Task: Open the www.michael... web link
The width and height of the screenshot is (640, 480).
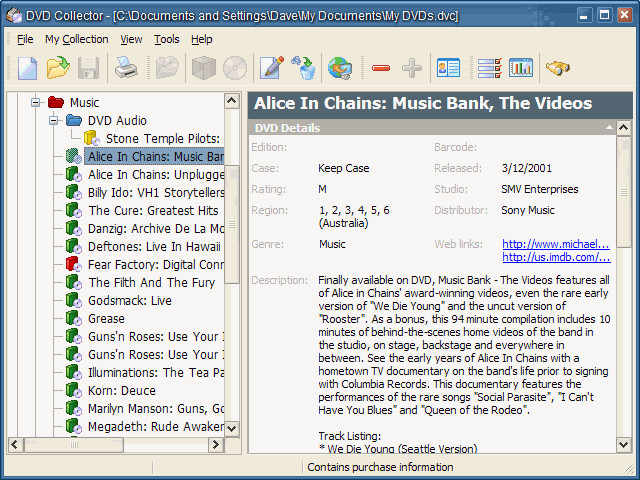Action: click(x=556, y=244)
